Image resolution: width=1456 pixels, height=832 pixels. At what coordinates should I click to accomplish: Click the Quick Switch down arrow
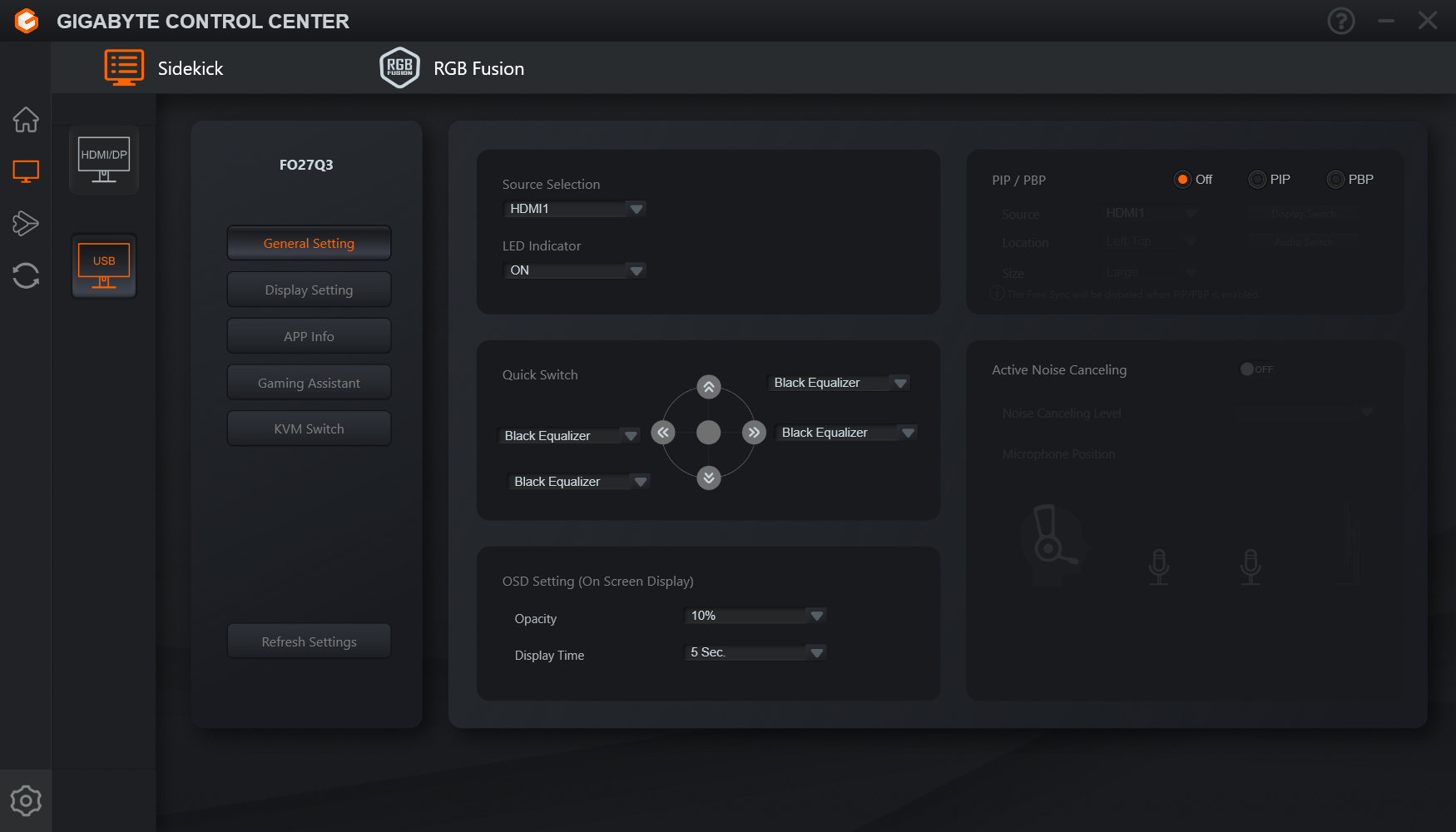(x=709, y=478)
